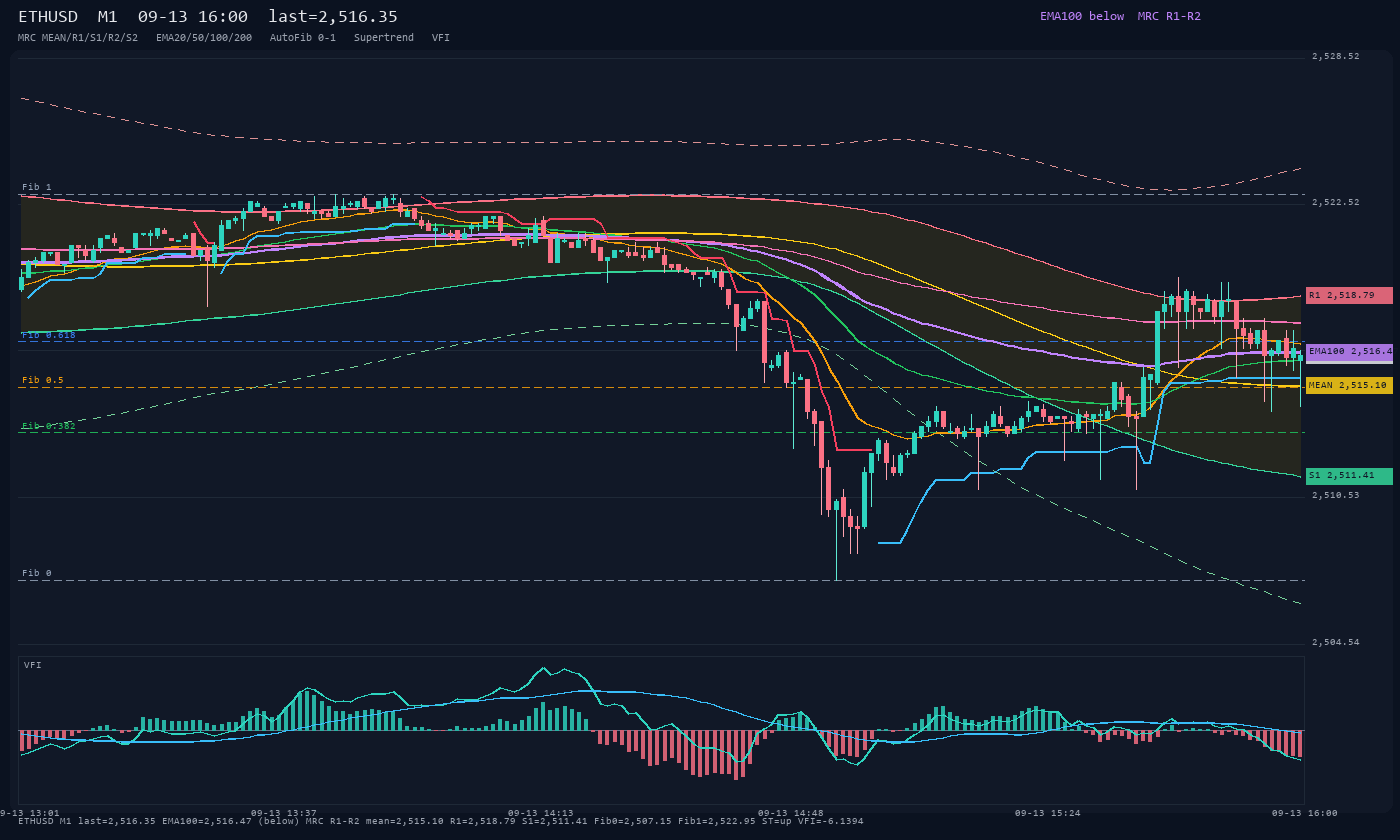This screenshot has width=1400, height=840.
Task: Select the MEAN 2,515.10 price label
Action: [x=1349, y=385]
